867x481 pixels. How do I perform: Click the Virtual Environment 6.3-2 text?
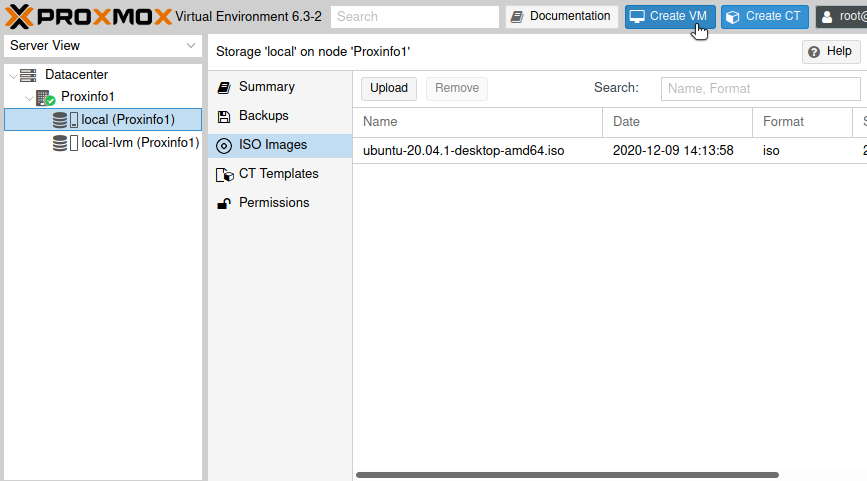tap(248, 17)
